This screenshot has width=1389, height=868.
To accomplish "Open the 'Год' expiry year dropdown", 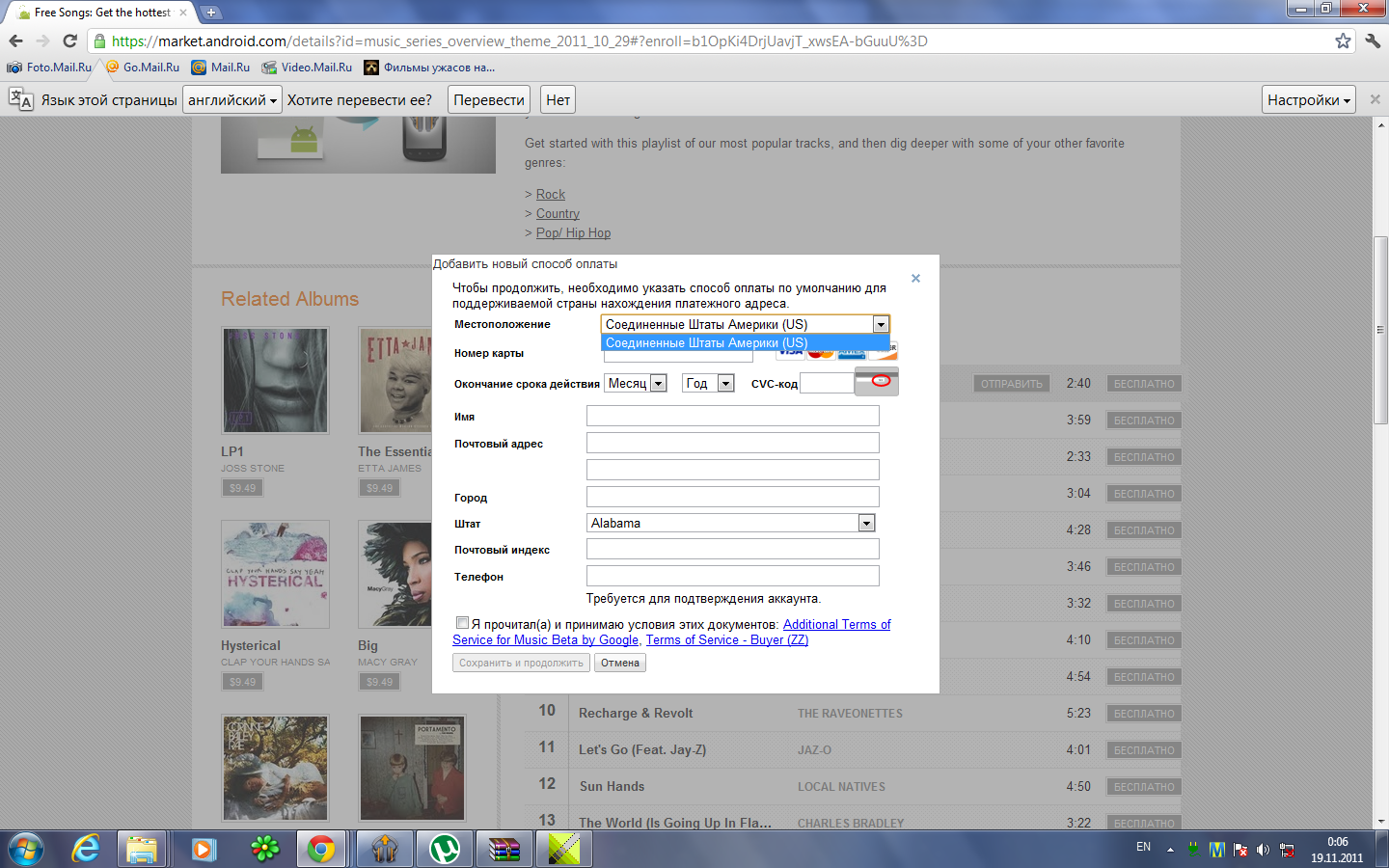I will (709, 383).
